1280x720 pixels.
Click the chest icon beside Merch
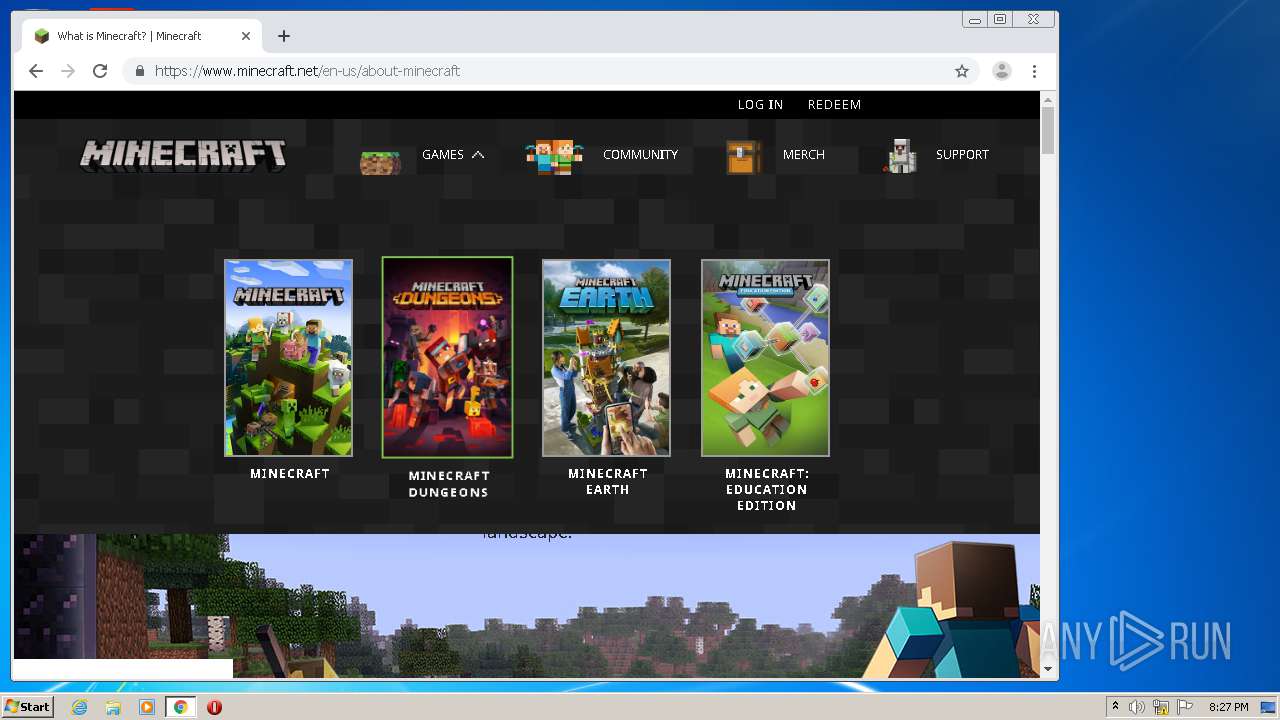(743, 157)
